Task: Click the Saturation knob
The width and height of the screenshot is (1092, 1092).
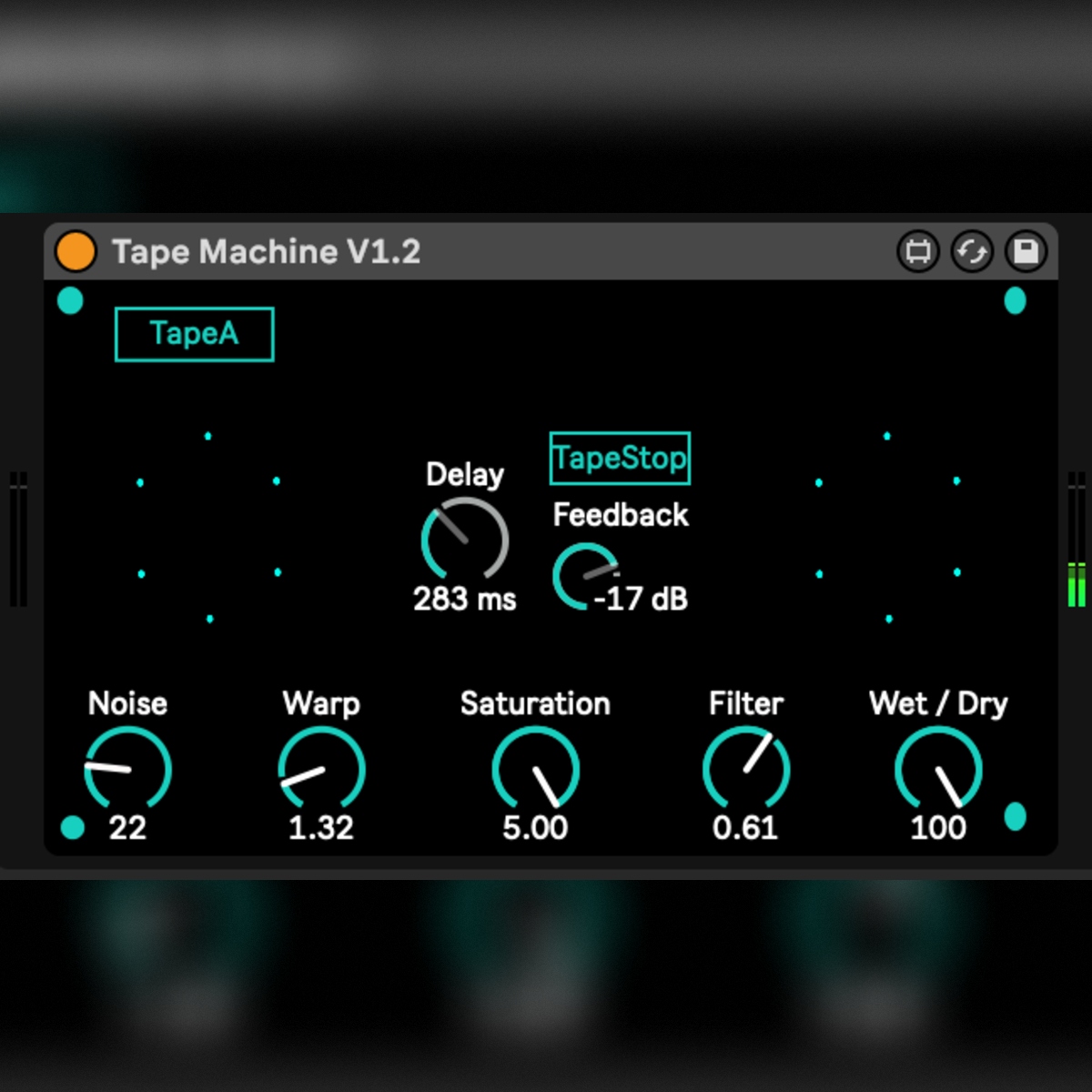Action: [535, 768]
